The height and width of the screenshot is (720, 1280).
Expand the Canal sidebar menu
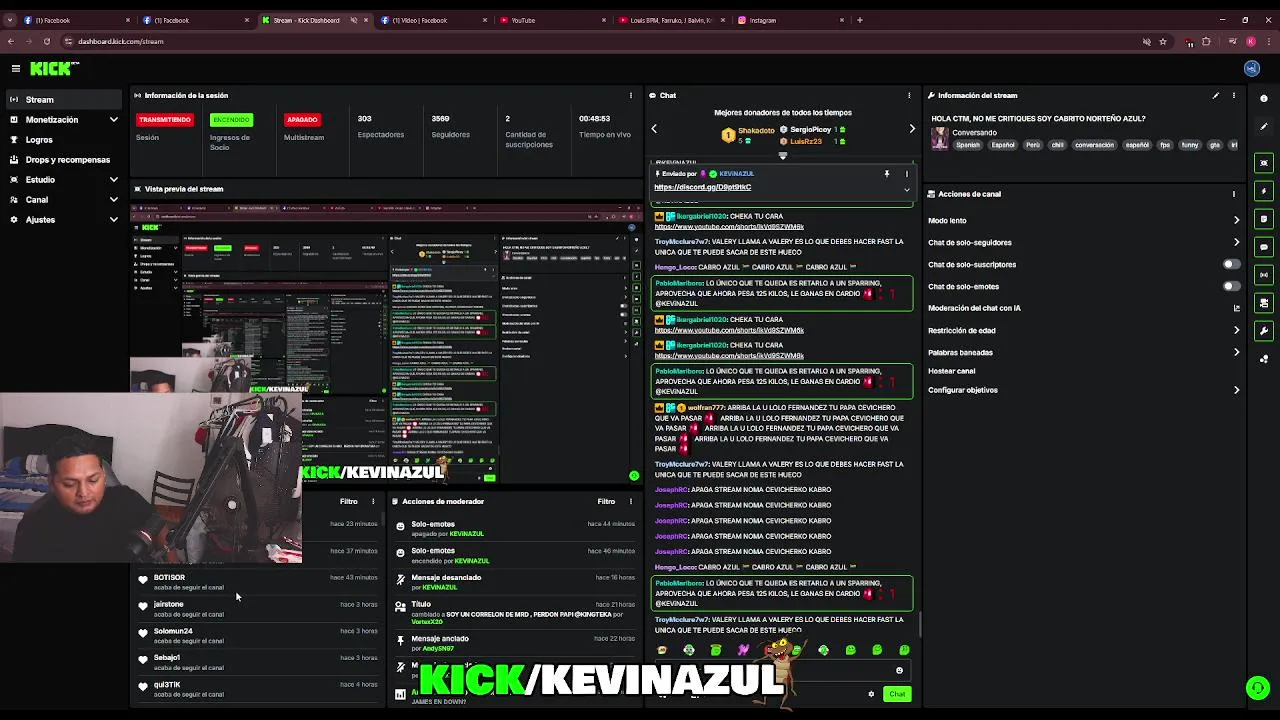coord(63,199)
